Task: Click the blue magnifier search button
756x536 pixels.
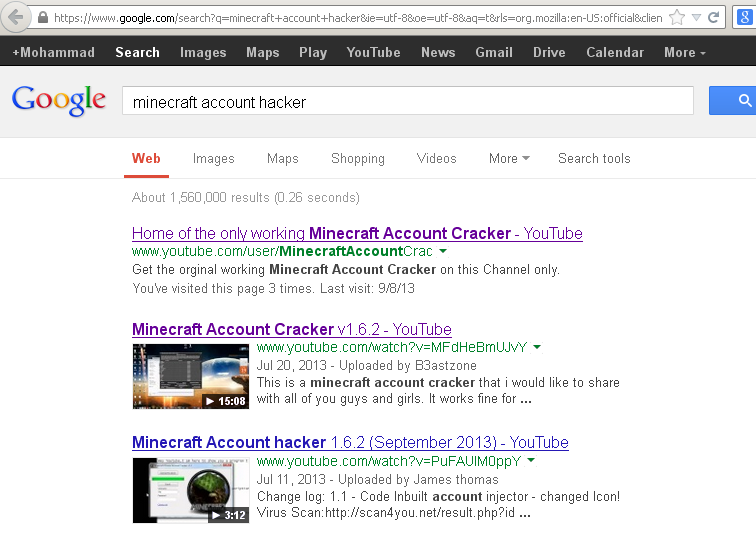Action: click(x=733, y=100)
